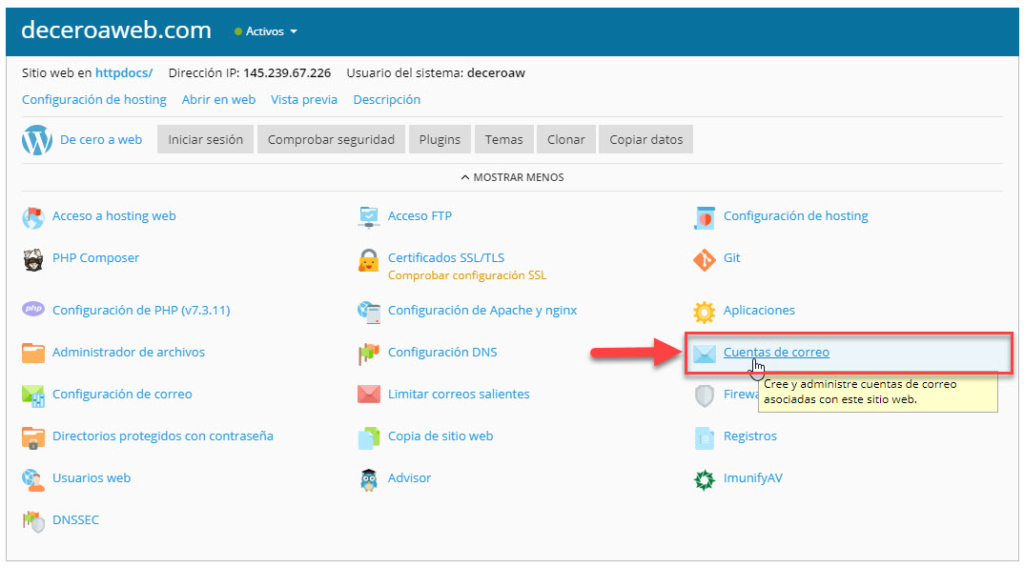Image resolution: width=1024 pixels, height=588 pixels.
Task: Open the PHP Composer link
Action: point(95,257)
